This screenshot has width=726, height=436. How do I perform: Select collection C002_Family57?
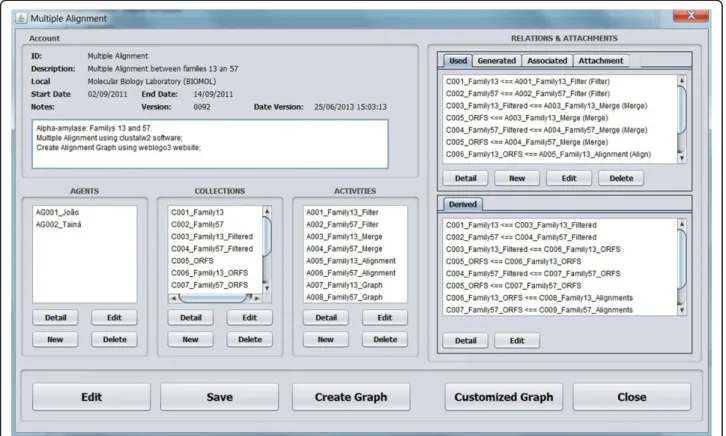(197, 224)
